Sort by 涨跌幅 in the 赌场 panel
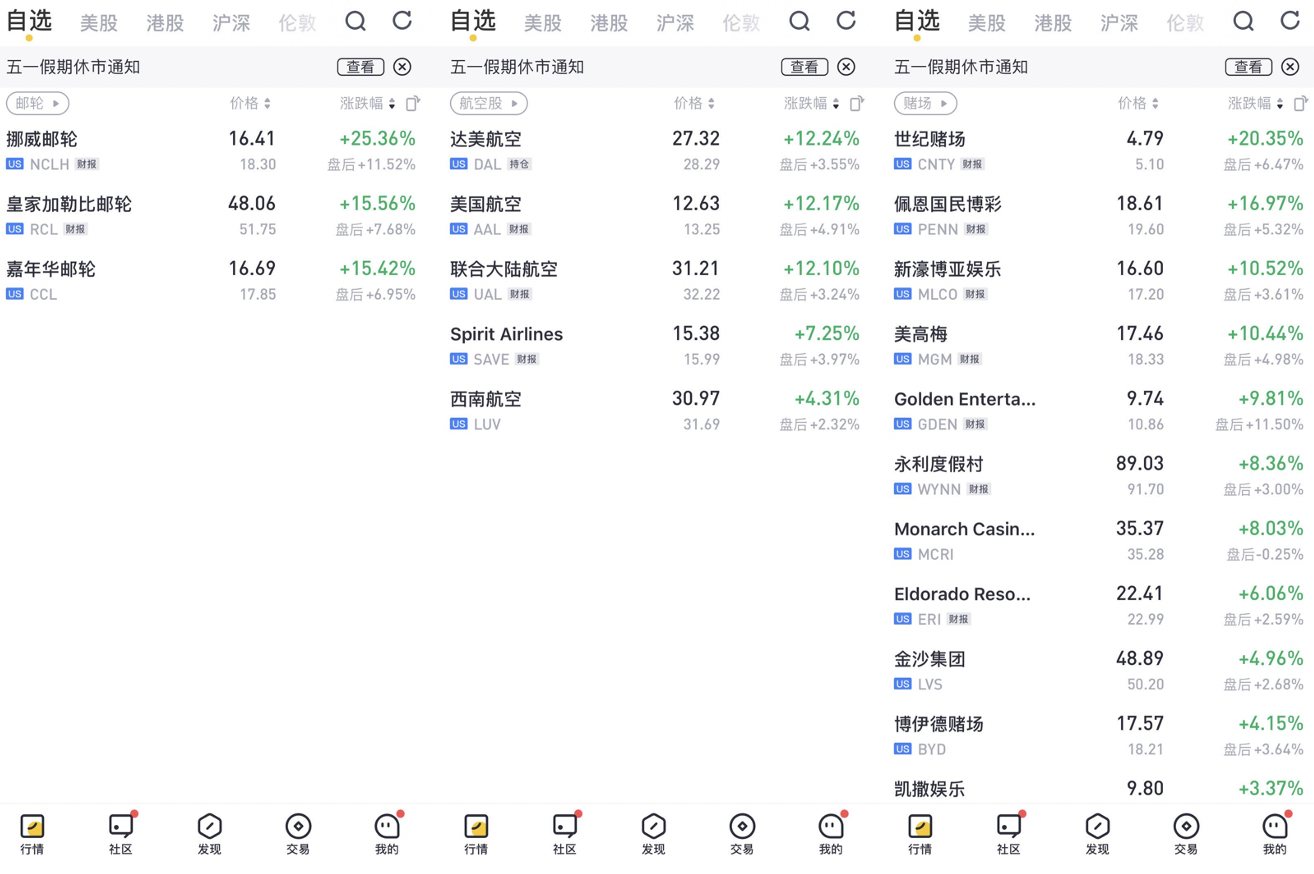1314x874 pixels. pyautogui.click(x=1256, y=103)
